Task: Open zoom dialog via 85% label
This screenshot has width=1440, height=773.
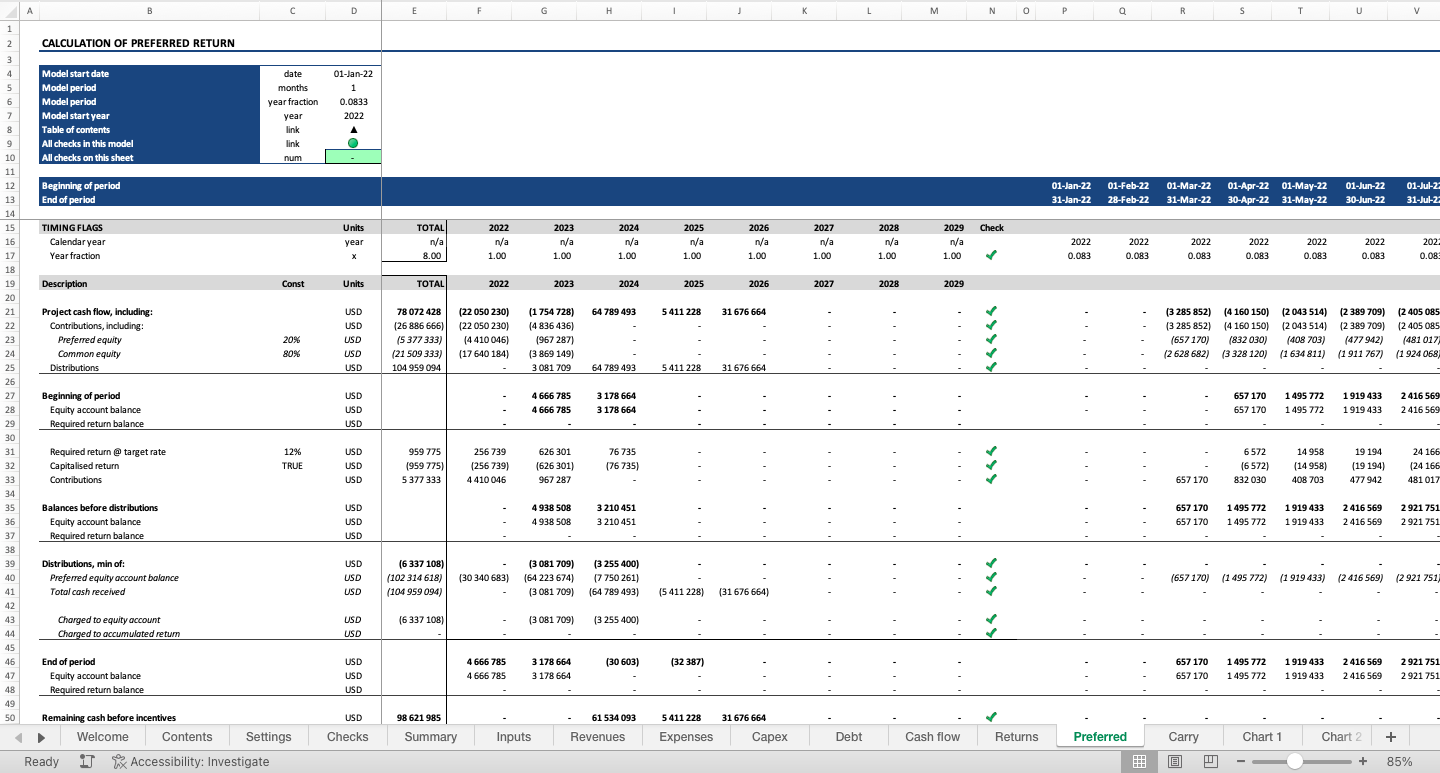Action: [1400, 761]
